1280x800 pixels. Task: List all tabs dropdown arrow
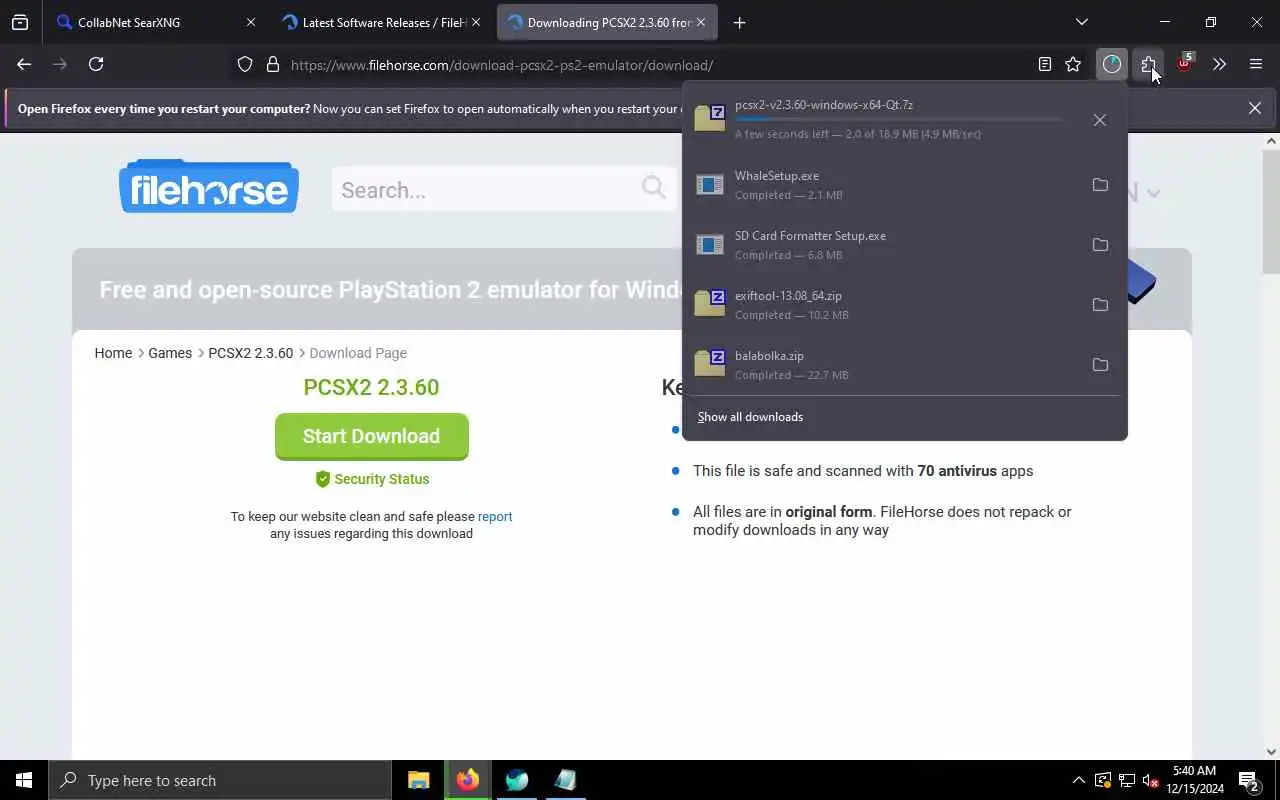[1081, 22]
